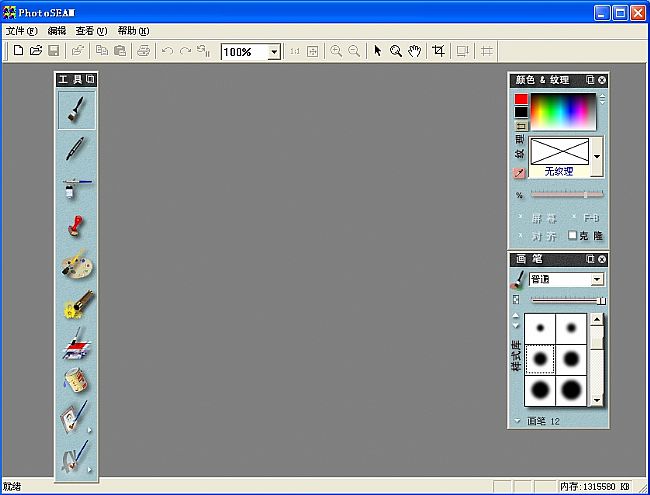The width and height of the screenshot is (650, 495).
Task: Enable the 克隆 checkbox
Action: click(x=573, y=235)
